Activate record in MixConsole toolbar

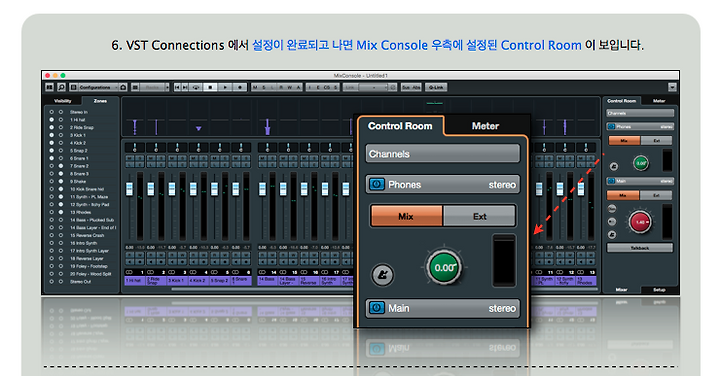coord(240,87)
